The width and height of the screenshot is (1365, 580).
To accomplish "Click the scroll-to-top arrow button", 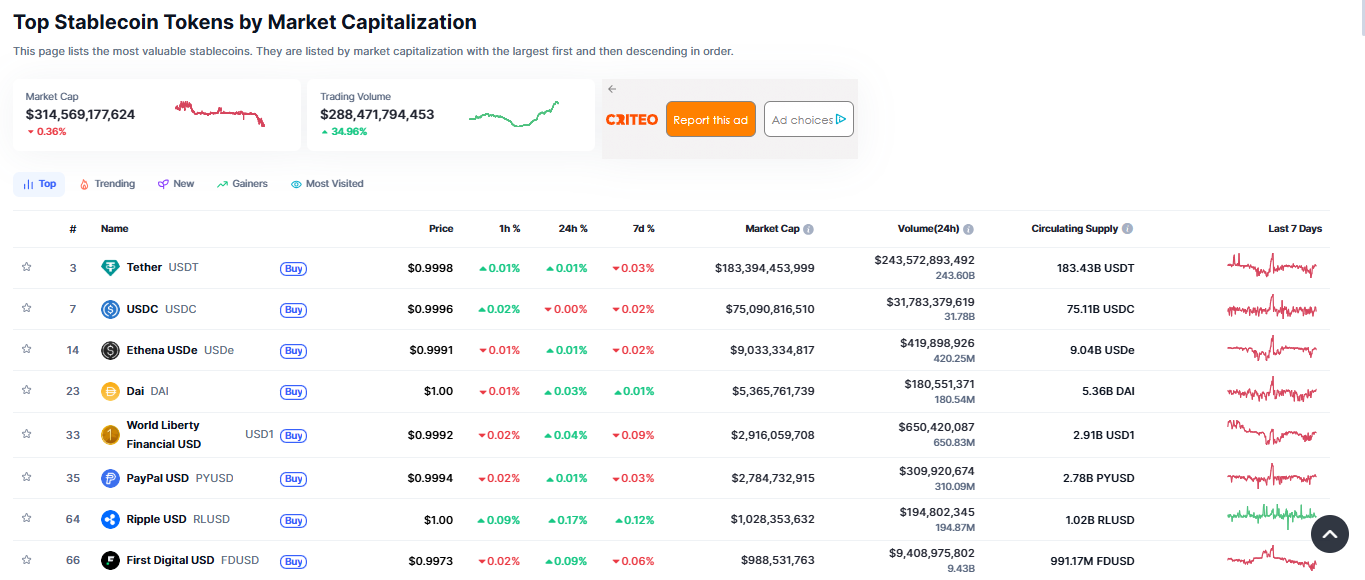I will click(1329, 535).
